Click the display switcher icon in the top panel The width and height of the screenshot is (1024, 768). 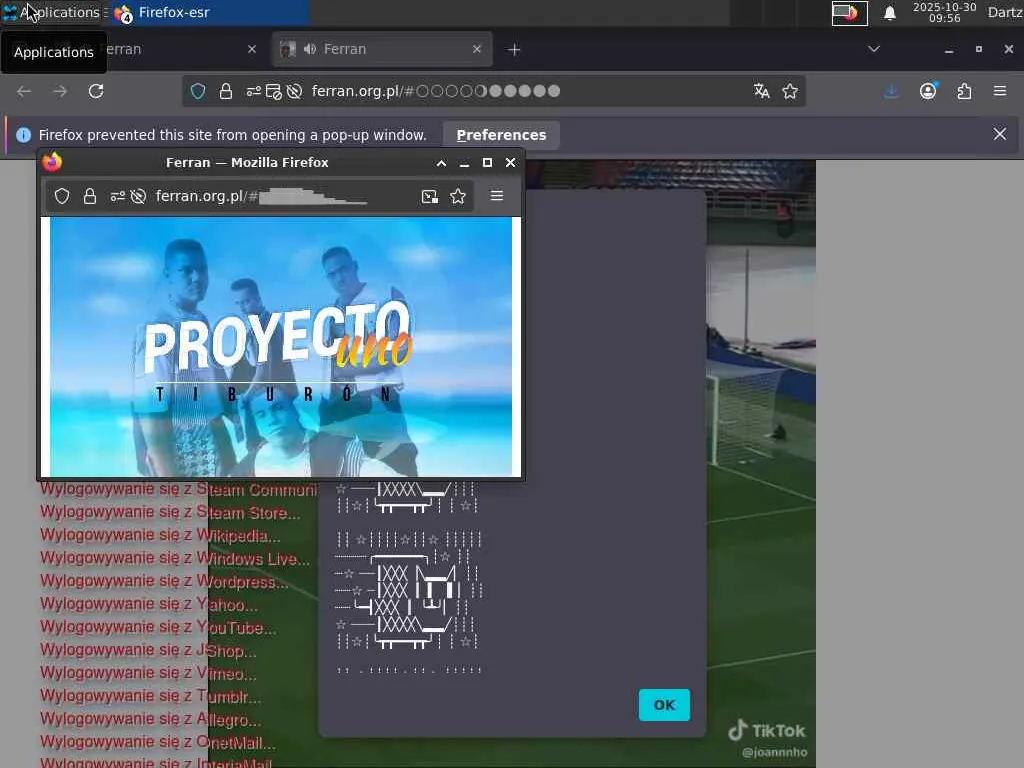tap(849, 13)
